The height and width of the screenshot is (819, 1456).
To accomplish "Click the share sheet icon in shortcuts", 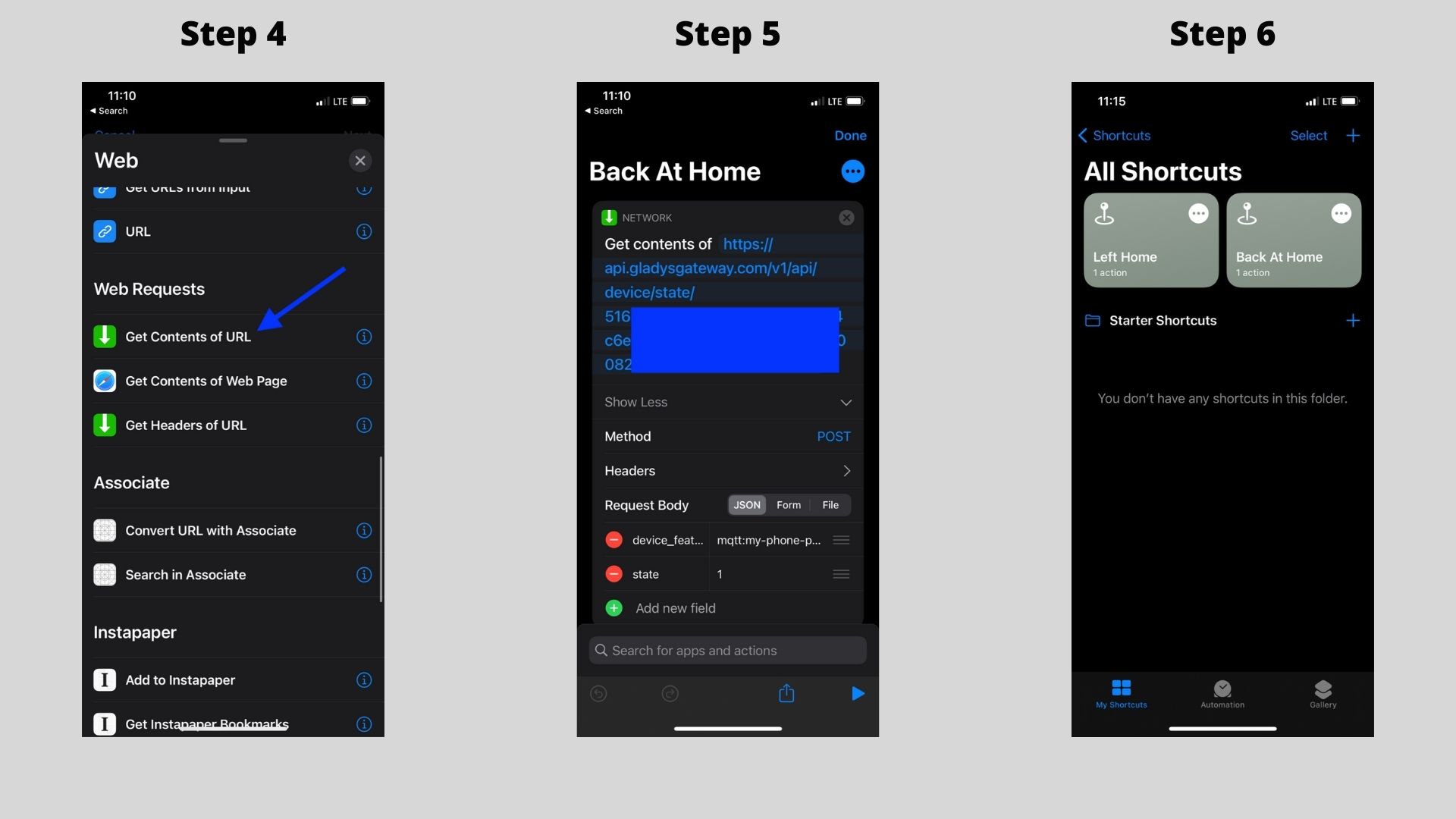I will (786, 693).
